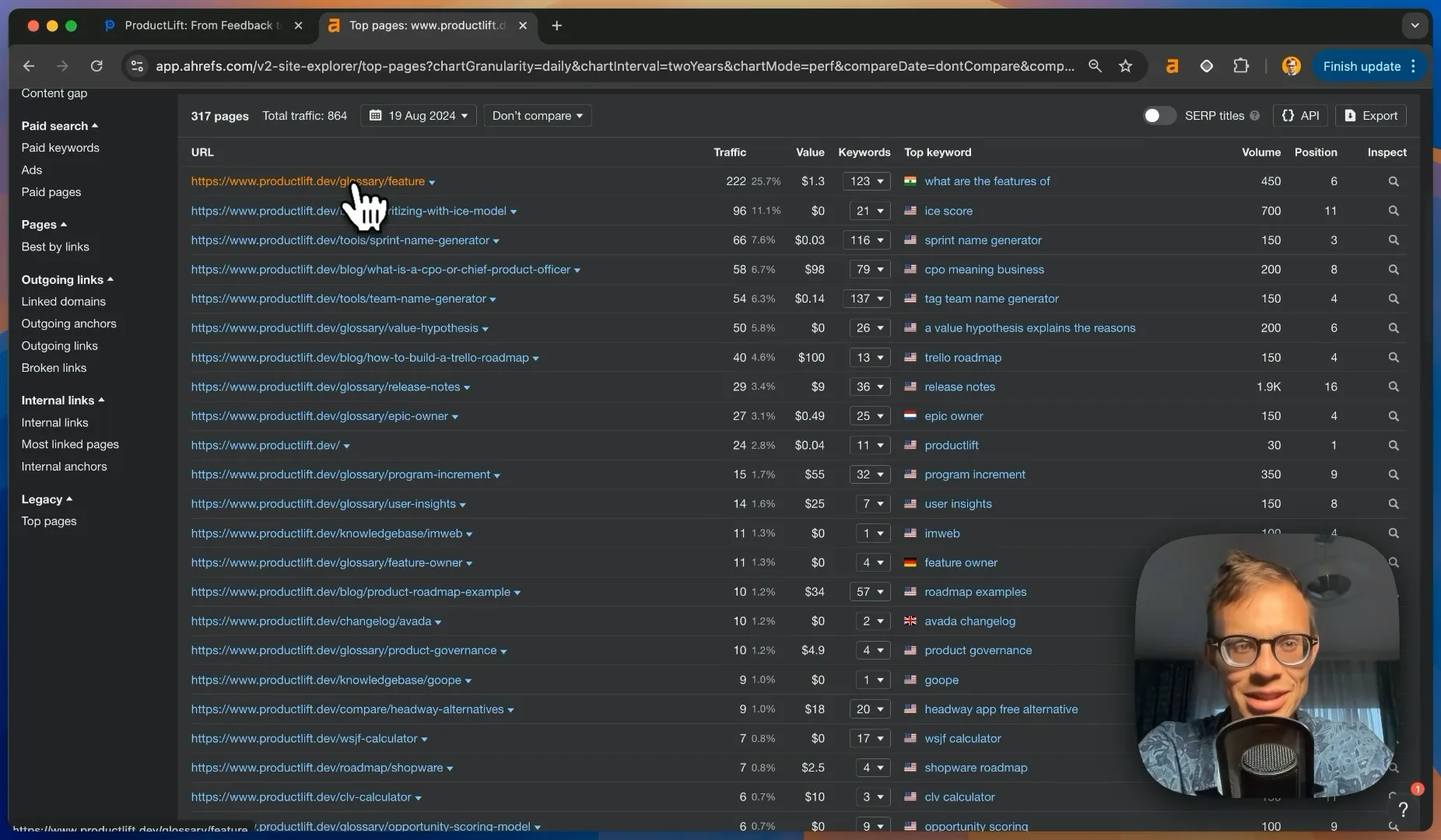Open the tab search chevron in title bar

pyautogui.click(x=1415, y=26)
